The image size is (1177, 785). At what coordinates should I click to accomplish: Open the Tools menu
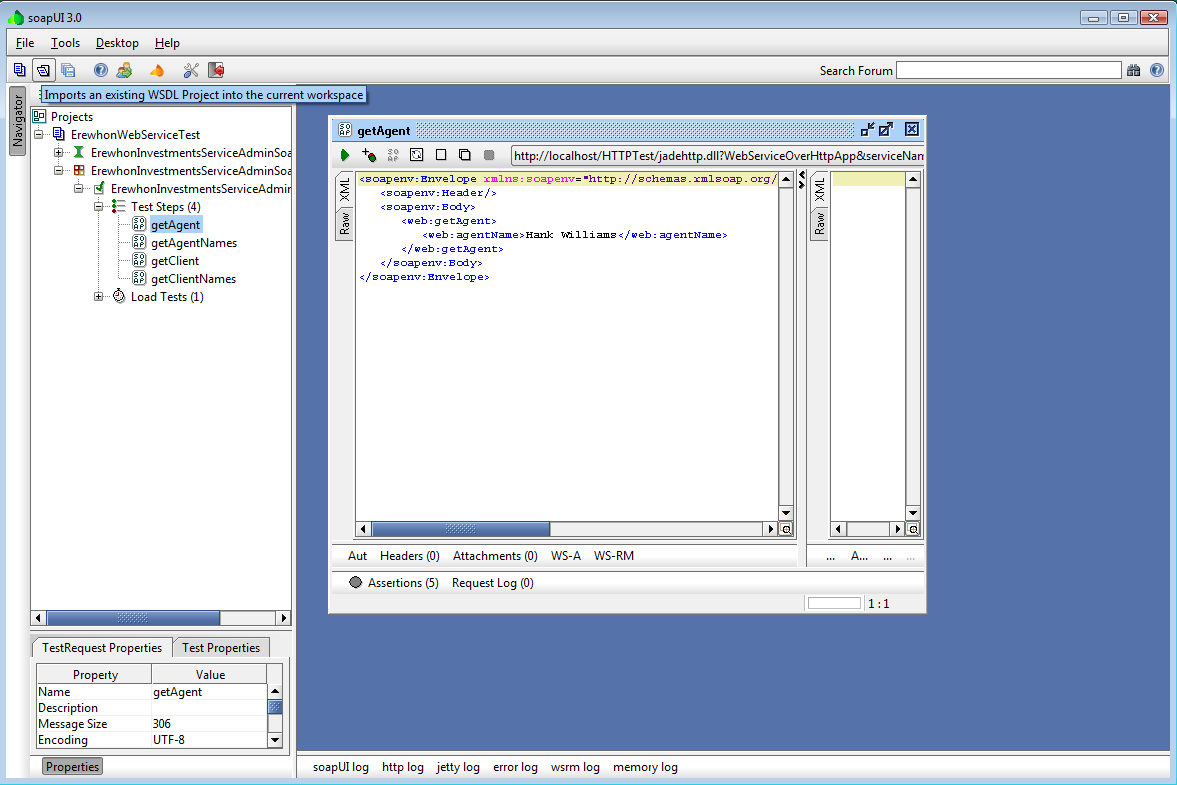pos(65,43)
